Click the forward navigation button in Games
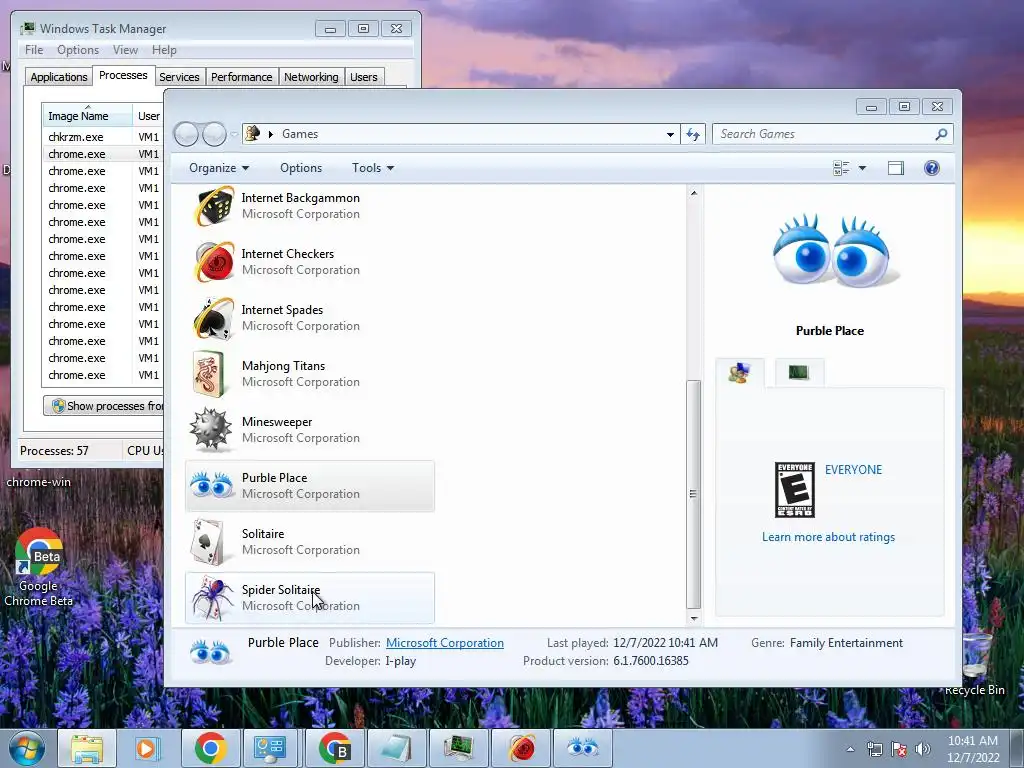This screenshot has width=1024, height=768. tap(214, 134)
